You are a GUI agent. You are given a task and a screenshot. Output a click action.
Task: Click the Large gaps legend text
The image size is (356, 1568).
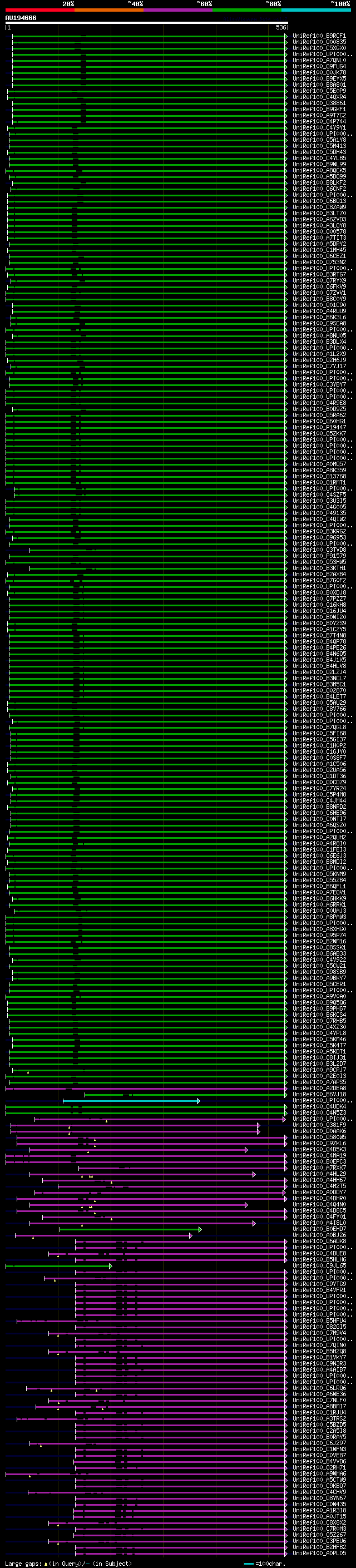pos(68,1564)
